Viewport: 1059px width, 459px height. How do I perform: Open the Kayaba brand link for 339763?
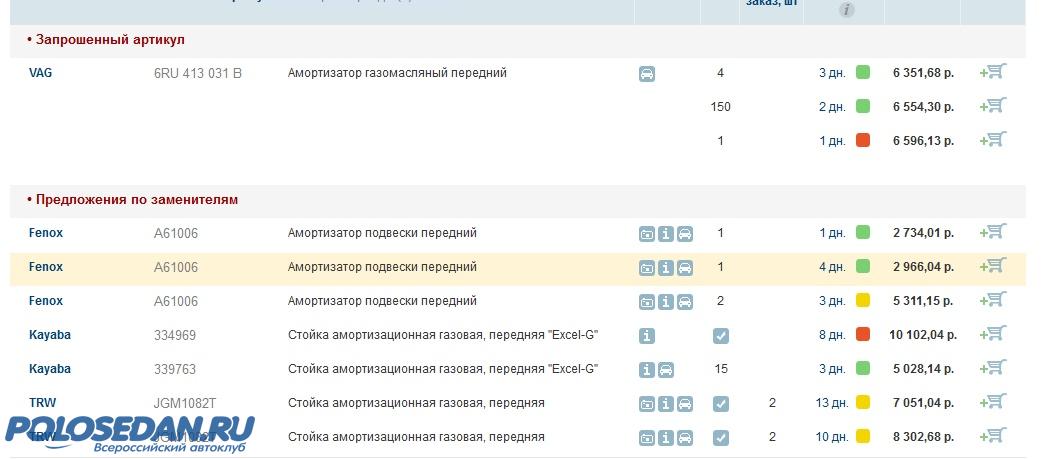(50, 369)
